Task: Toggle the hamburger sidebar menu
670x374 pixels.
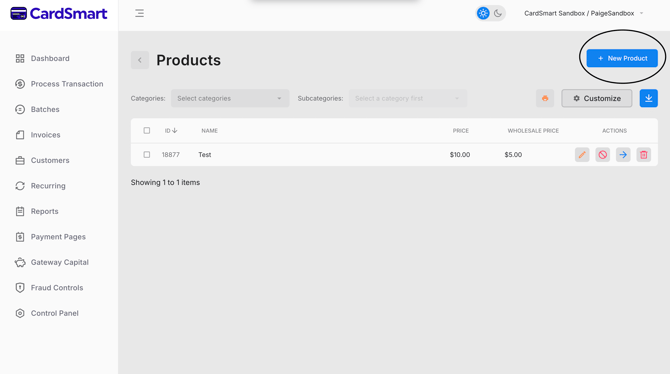Action: click(139, 13)
